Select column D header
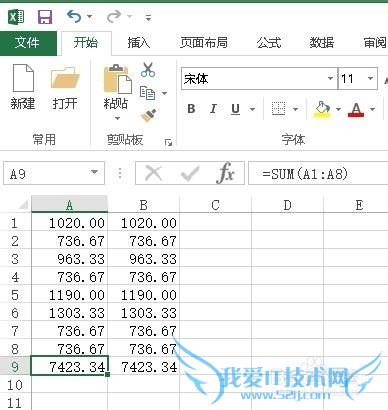 pyautogui.click(x=287, y=204)
